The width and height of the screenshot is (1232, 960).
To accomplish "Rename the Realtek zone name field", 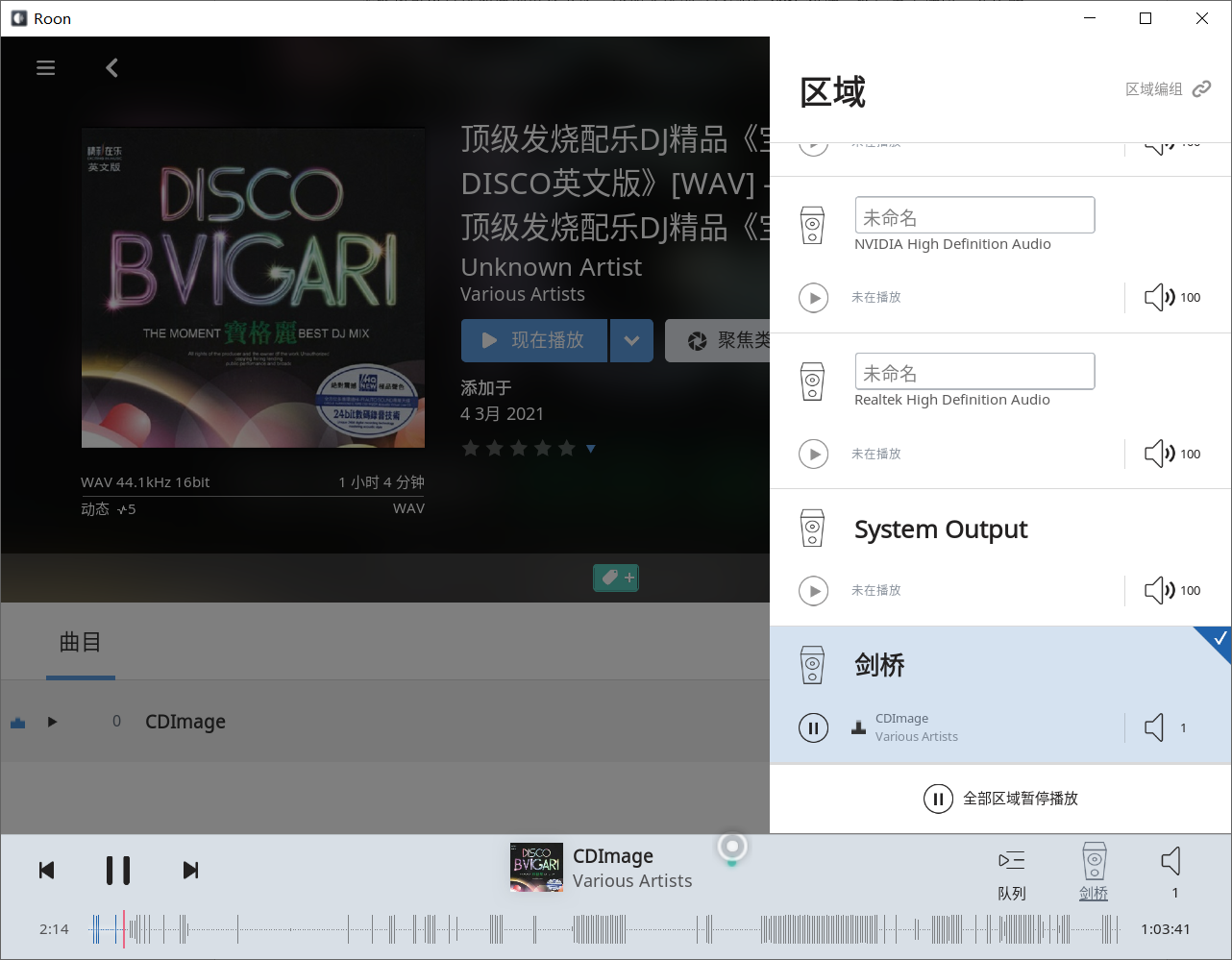I will 974,371.
